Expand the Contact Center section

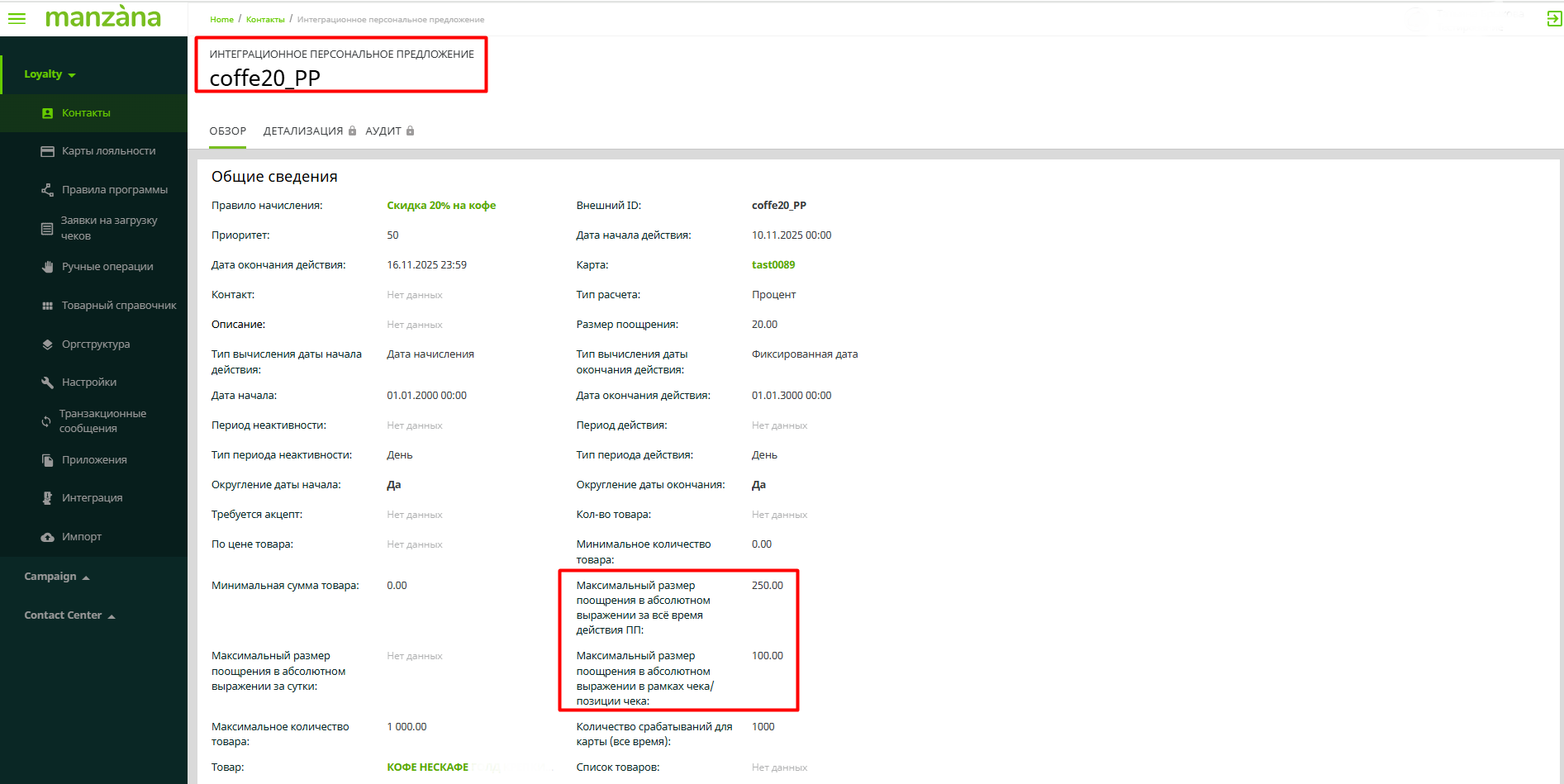pos(69,615)
